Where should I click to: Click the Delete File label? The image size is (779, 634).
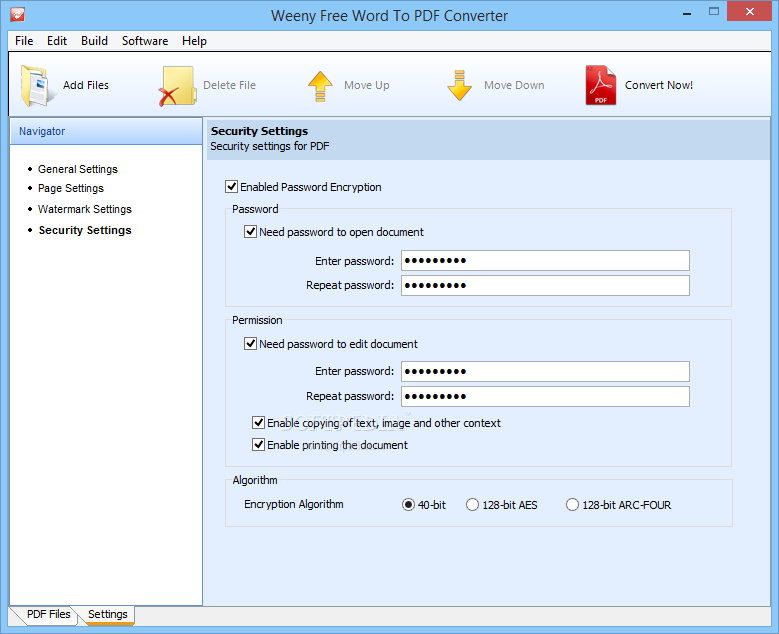[x=230, y=85]
